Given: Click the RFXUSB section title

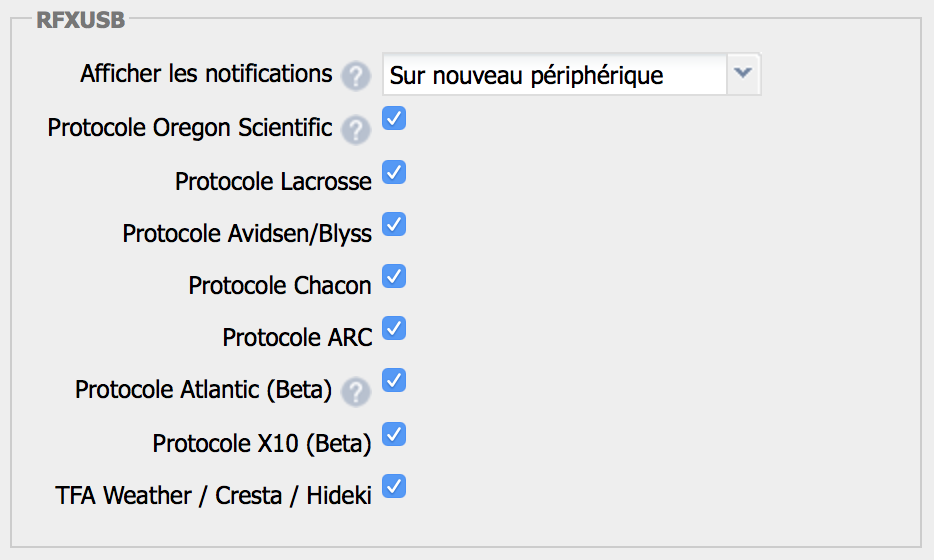Looking at the screenshot, I should [x=80, y=20].
